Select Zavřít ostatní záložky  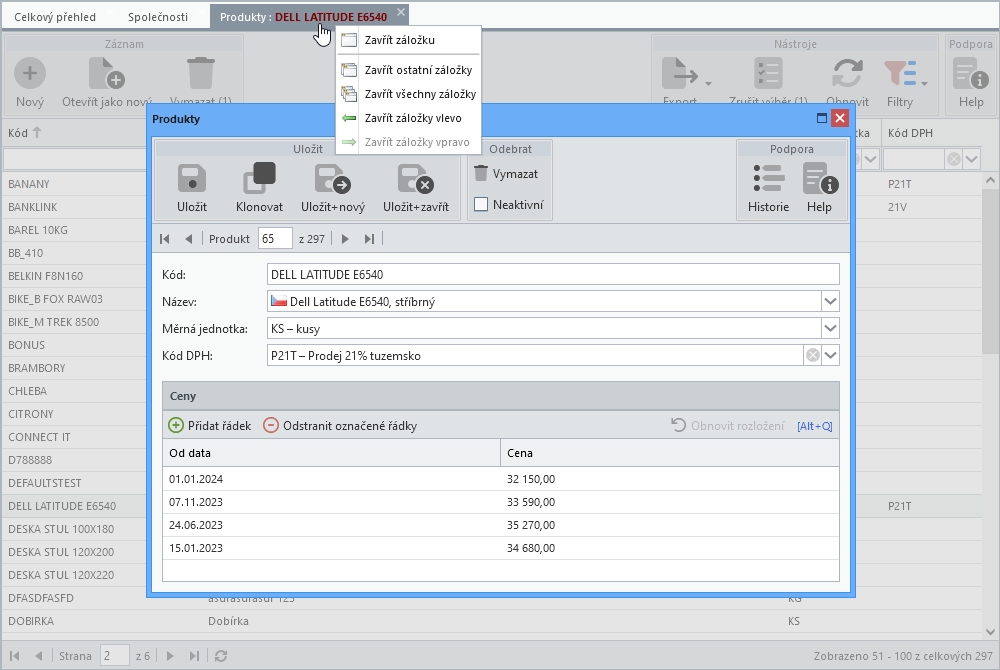pyautogui.click(x=408, y=70)
